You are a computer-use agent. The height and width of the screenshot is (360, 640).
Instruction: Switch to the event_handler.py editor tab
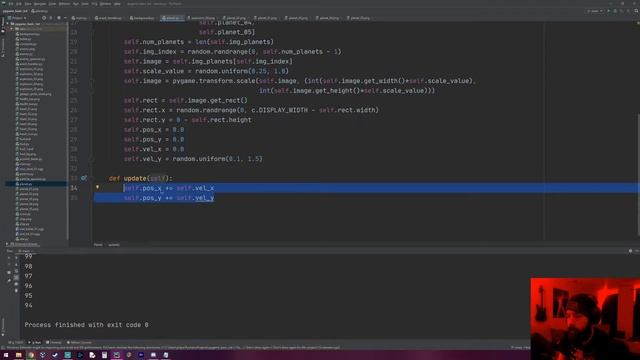[109, 18]
